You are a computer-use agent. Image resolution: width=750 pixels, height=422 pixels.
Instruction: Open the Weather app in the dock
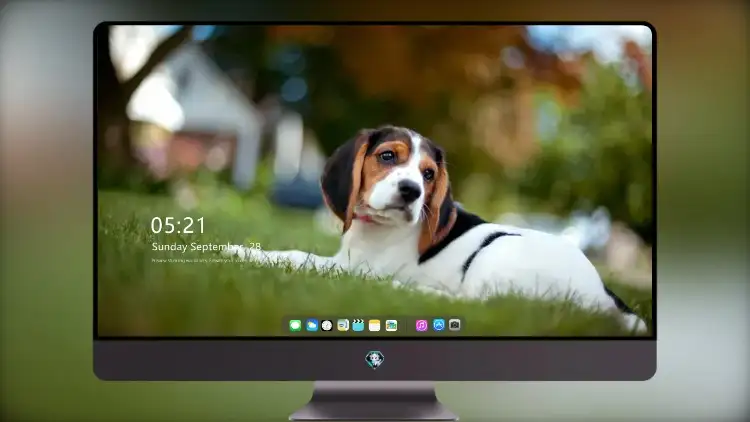click(311, 326)
